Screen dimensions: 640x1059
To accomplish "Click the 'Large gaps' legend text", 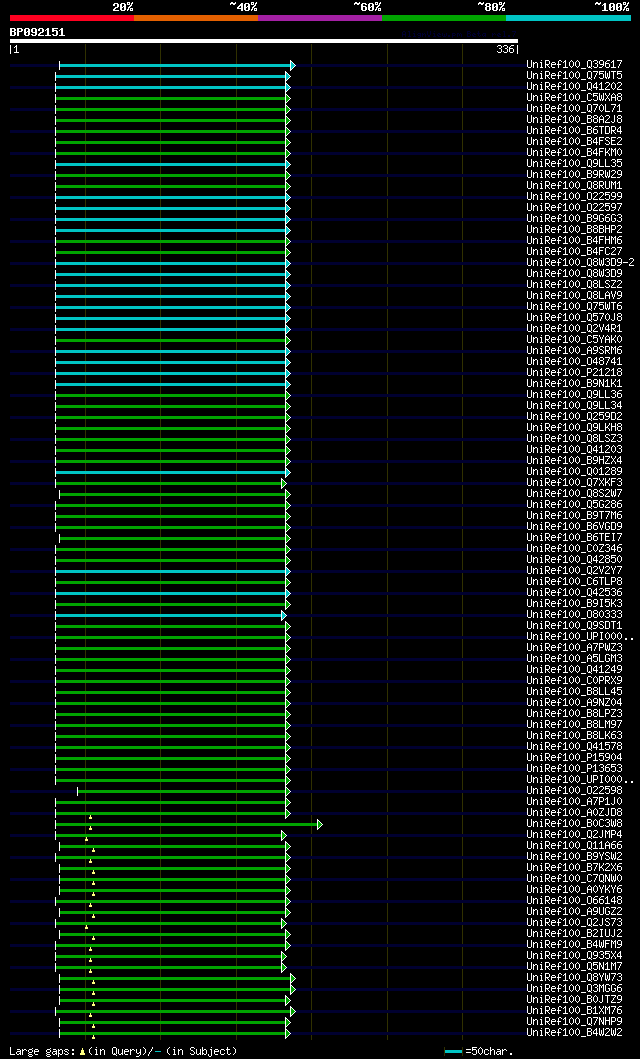I will [x=42, y=1051].
